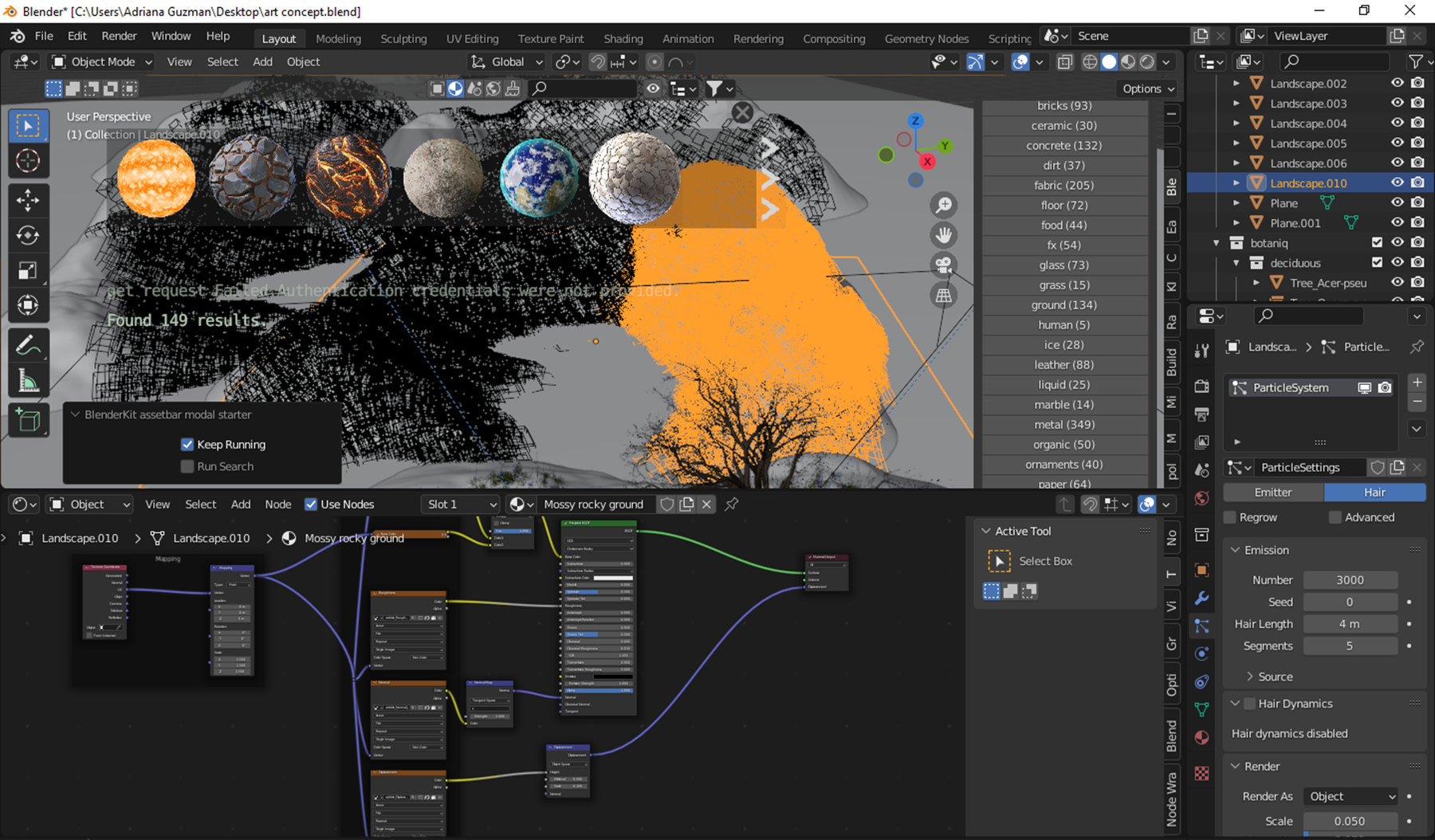Enable the Run Search checkbox
This screenshot has width=1435, height=840.
(187, 466)
